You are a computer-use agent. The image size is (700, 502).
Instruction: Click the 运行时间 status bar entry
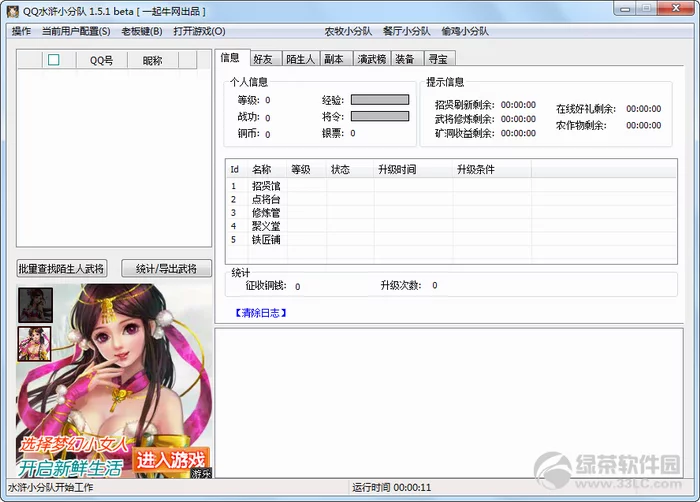pyautogui.click(x=392, y=487)
